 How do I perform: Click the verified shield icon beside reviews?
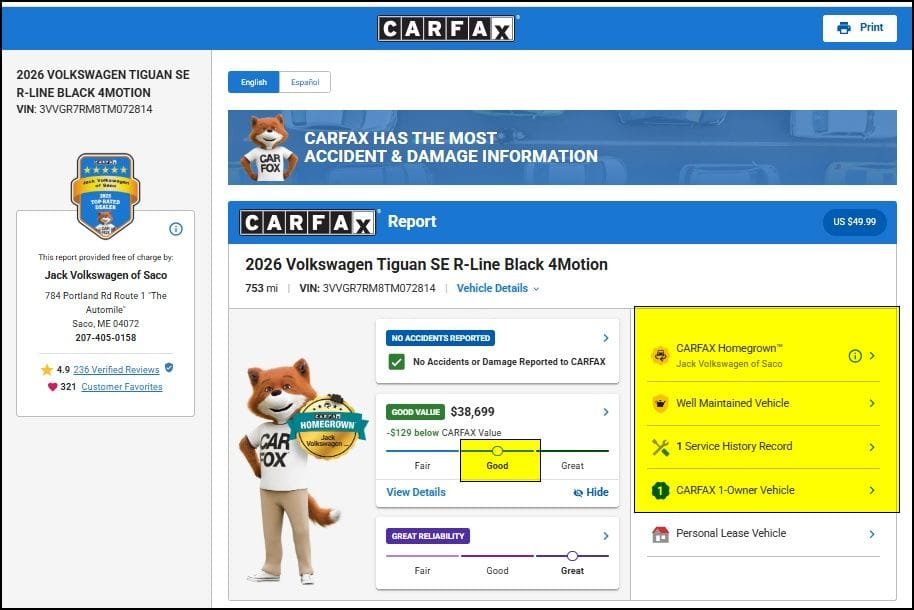coord(169,367)
